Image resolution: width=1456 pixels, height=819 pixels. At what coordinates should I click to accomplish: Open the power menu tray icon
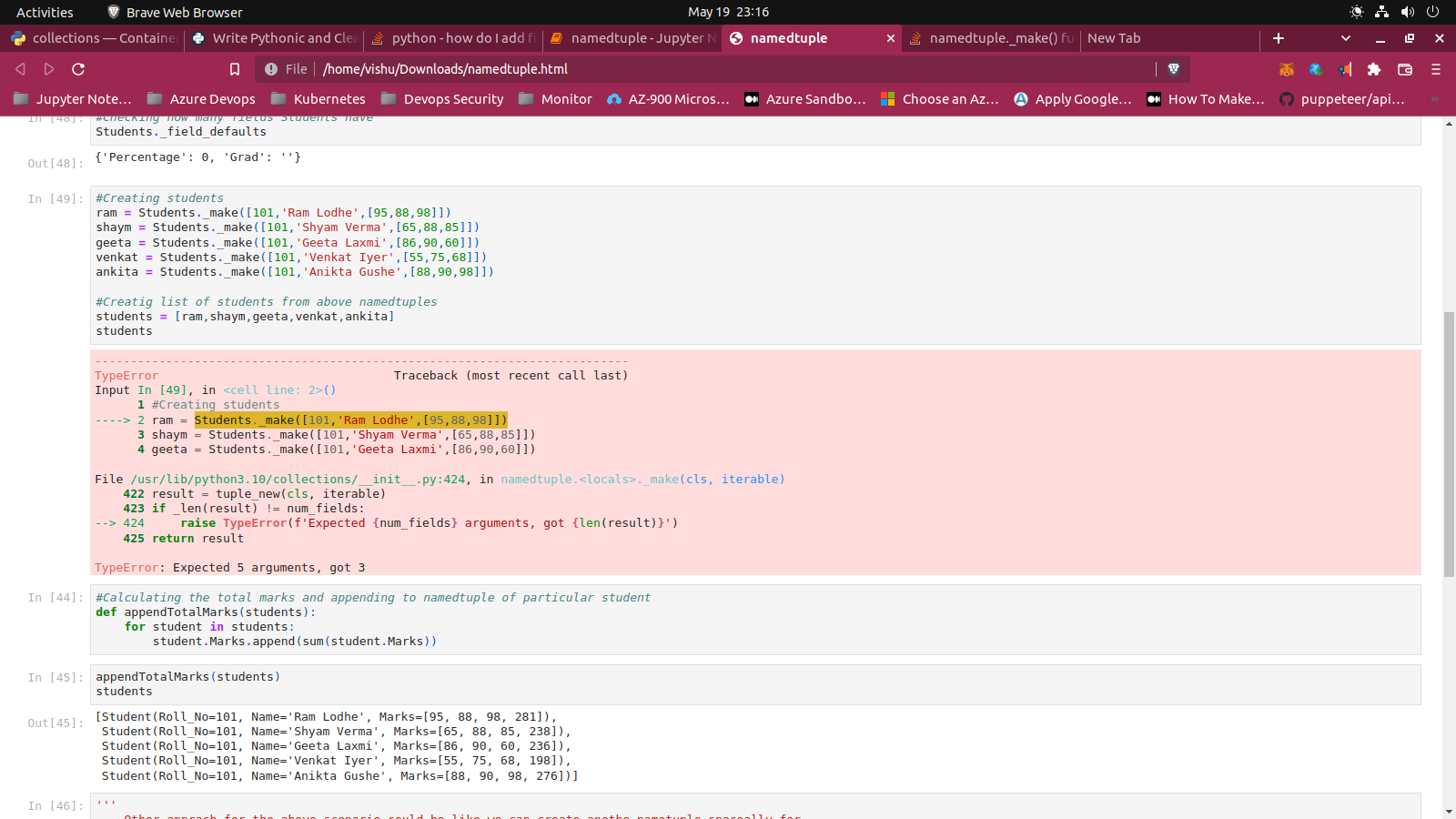point(1432,12)
